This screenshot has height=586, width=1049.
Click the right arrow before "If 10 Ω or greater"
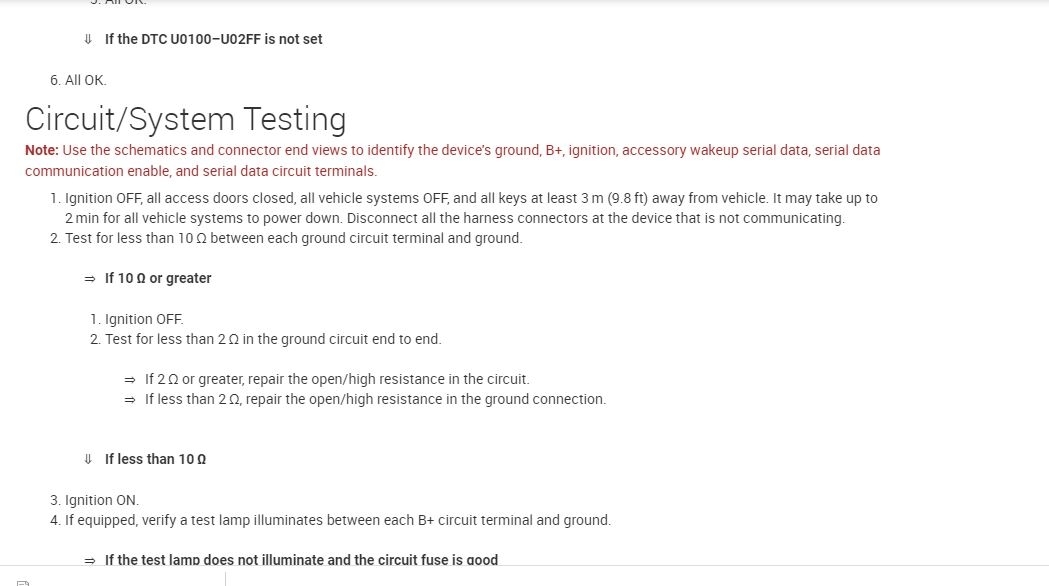pyautogui.click(x=89, y=279)
